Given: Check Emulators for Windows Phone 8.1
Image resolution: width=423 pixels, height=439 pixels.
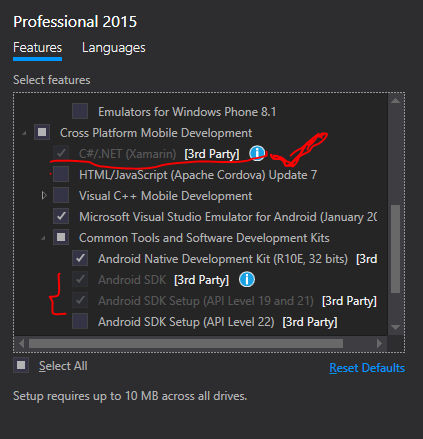Looking at the screenshot, I should click(x=80, y=111).
